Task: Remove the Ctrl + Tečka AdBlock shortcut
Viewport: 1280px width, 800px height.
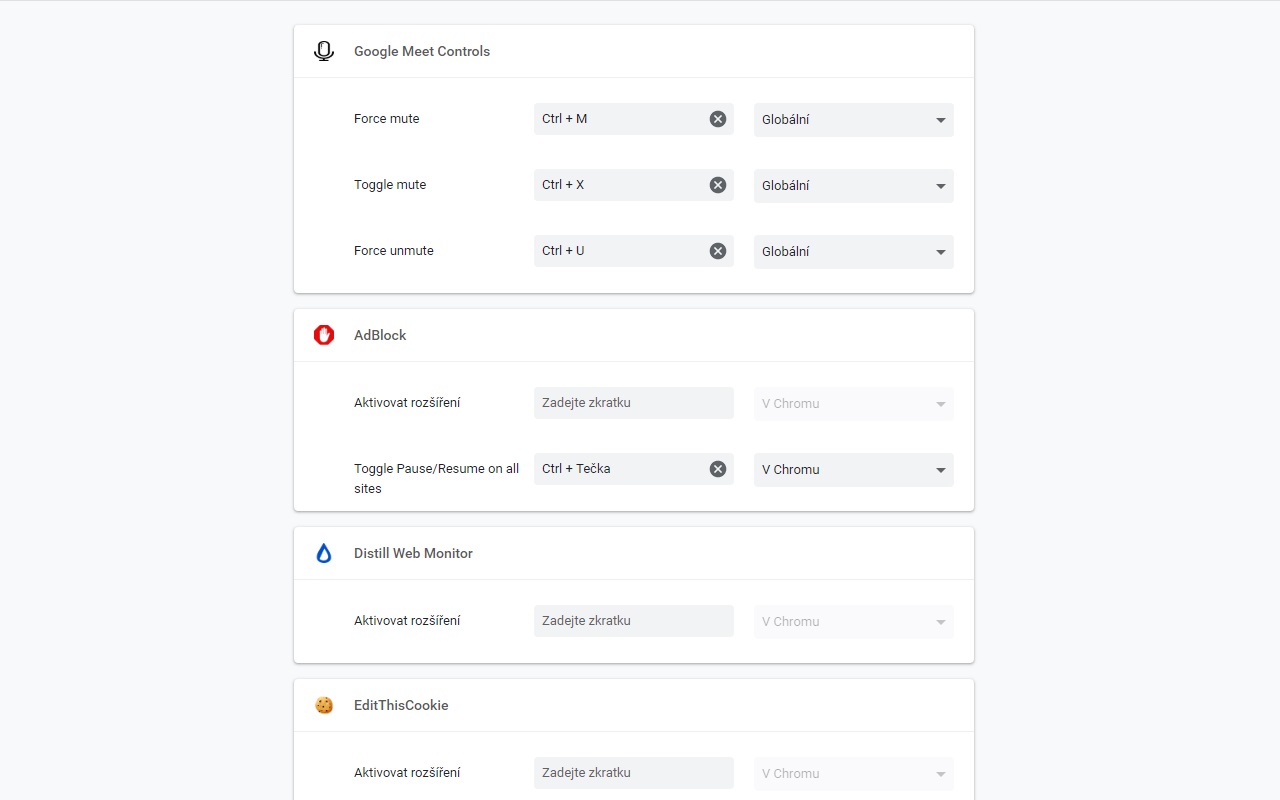Action: (718, 469)
